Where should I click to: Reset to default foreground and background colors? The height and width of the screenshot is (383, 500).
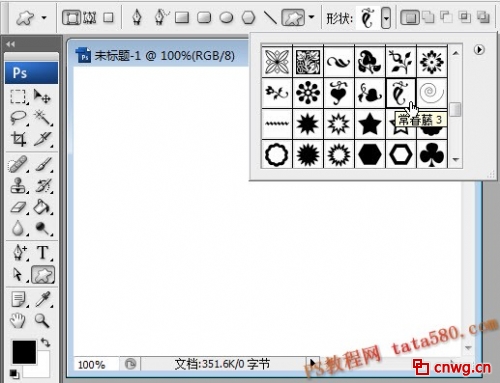pyautogui.click(x=14, y=374)
